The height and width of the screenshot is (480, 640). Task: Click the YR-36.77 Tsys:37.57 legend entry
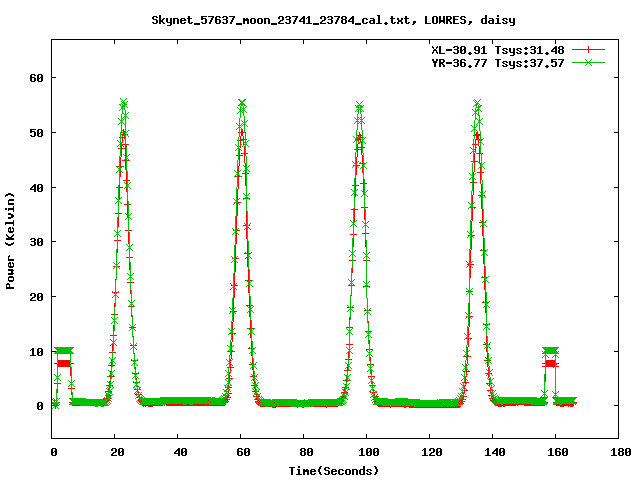click(x=498, y=63)
